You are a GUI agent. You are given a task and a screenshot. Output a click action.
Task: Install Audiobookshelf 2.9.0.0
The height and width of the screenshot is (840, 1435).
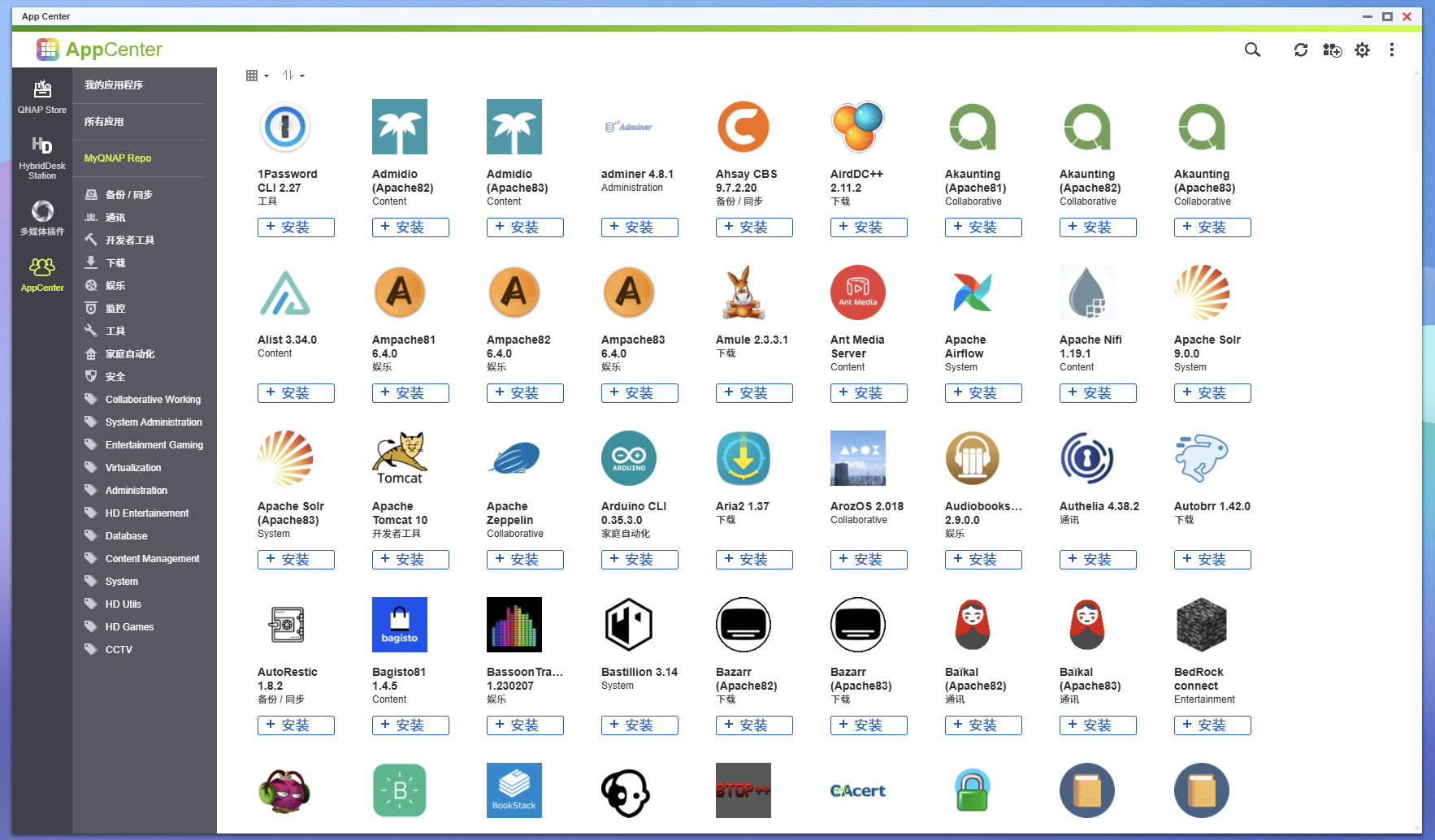tap(983, 560)
